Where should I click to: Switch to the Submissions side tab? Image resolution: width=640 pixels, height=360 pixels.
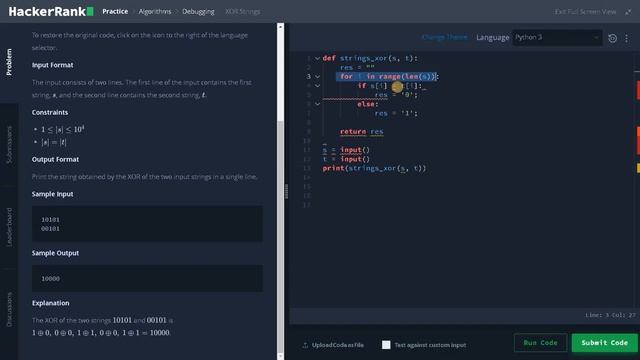(9, 145)
